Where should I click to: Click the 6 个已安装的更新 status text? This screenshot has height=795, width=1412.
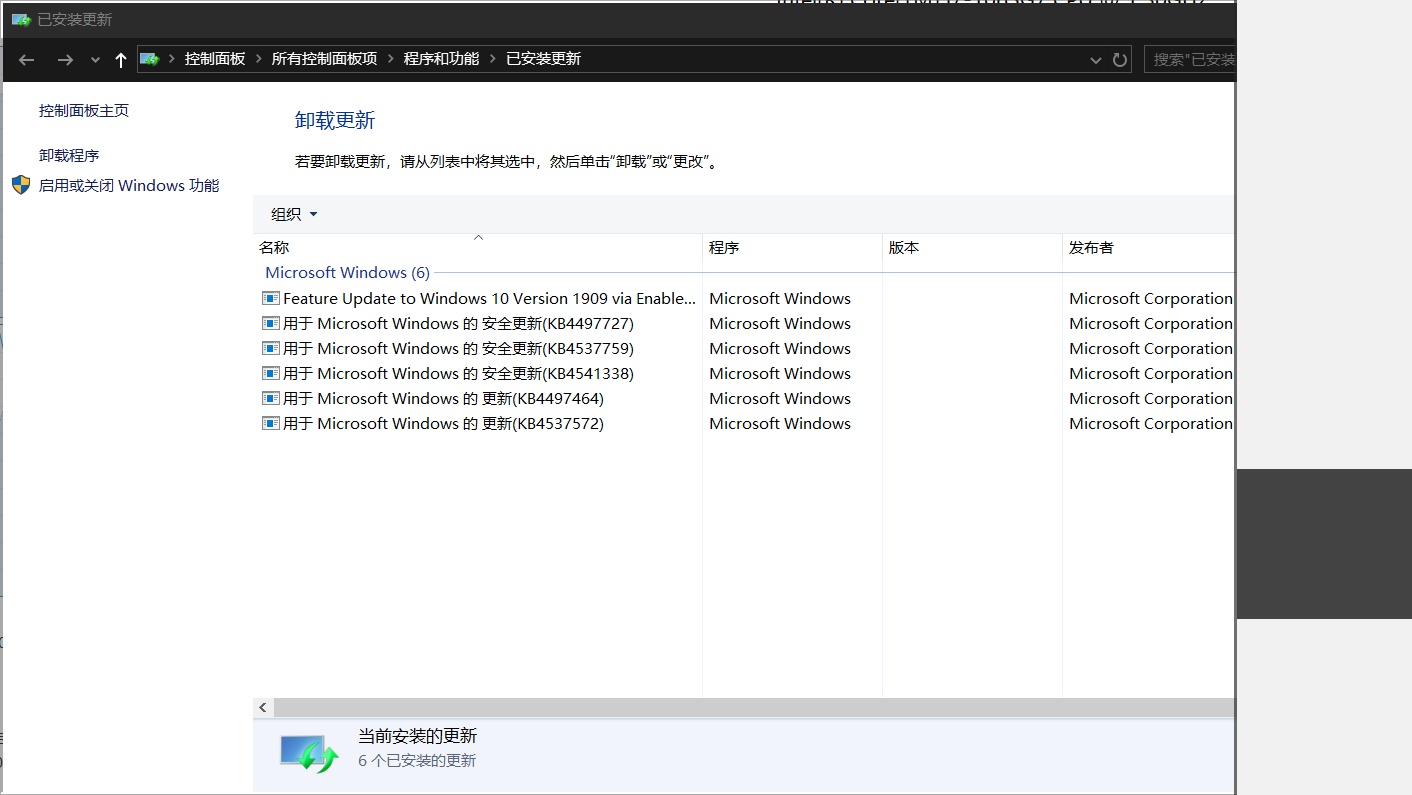(x=417, y=761)
